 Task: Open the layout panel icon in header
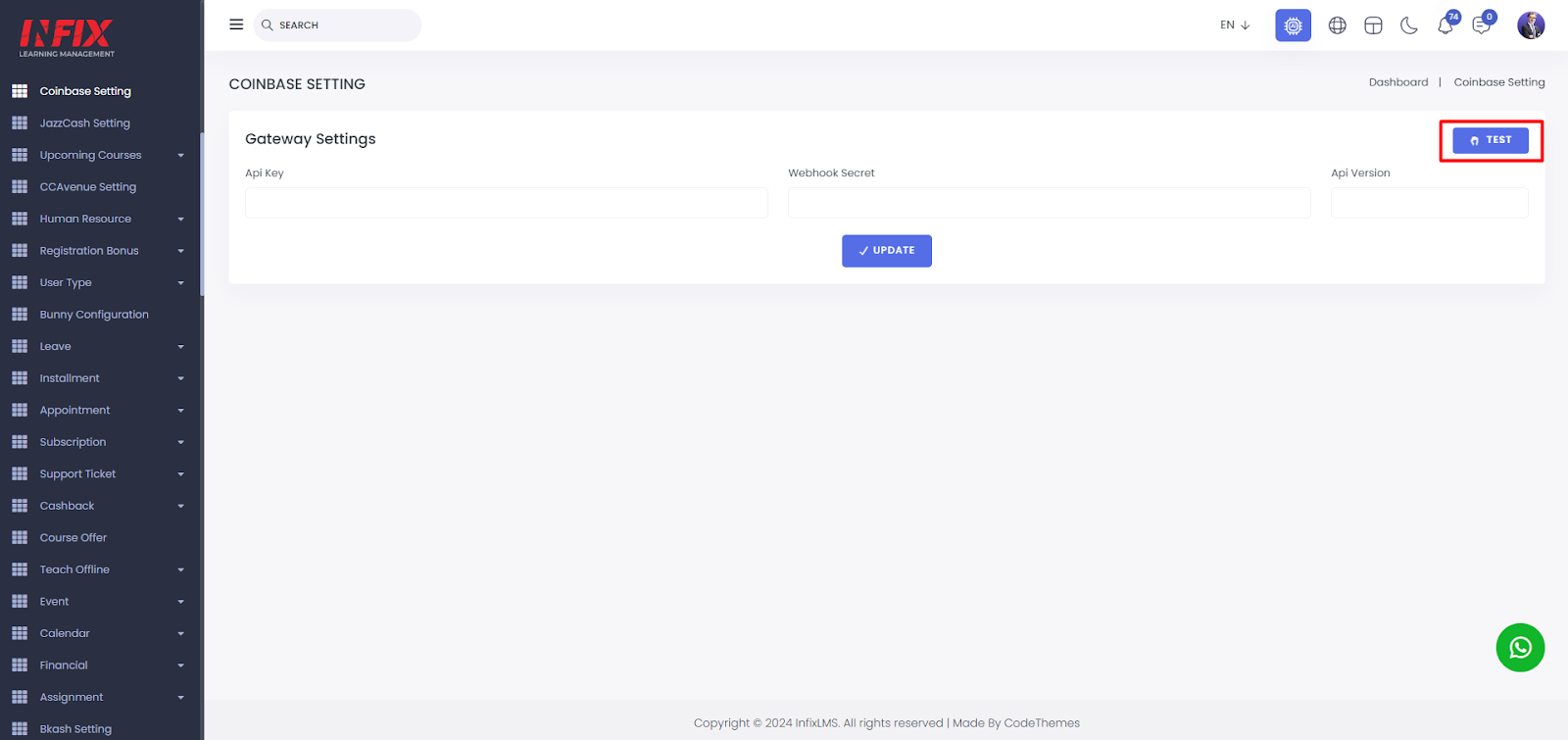1373,25
